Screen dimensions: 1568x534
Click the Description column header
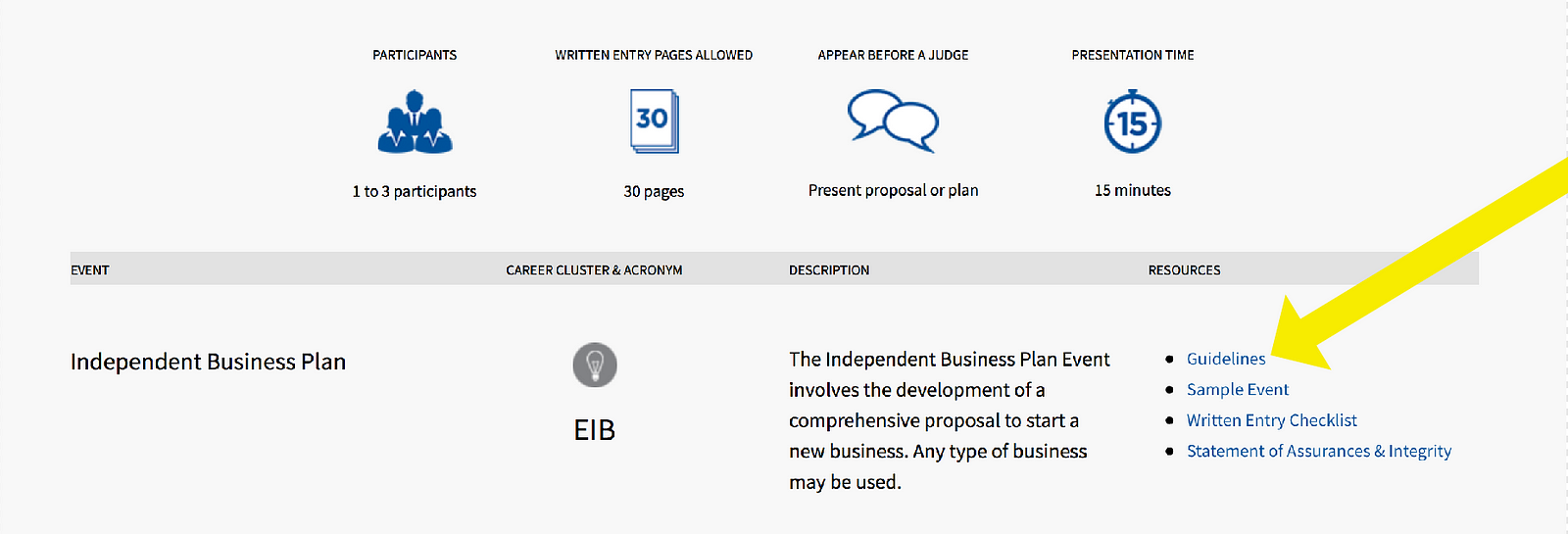coord(829,269)
